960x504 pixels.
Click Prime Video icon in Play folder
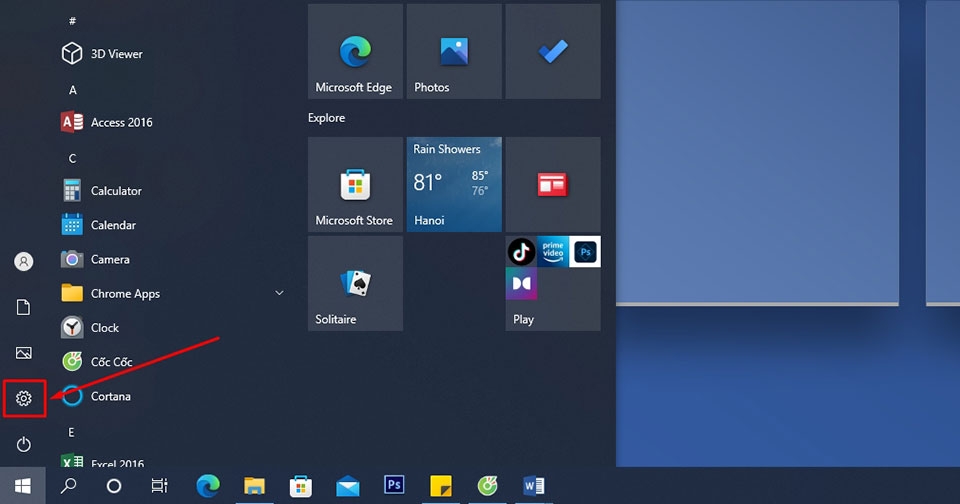[x=553, y=252]
